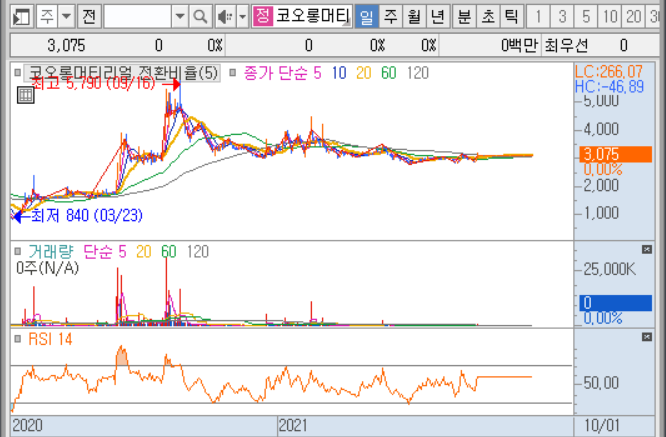Click the RSI 14 indicator label
Screen dimensions: 666x437
point(50,339)
